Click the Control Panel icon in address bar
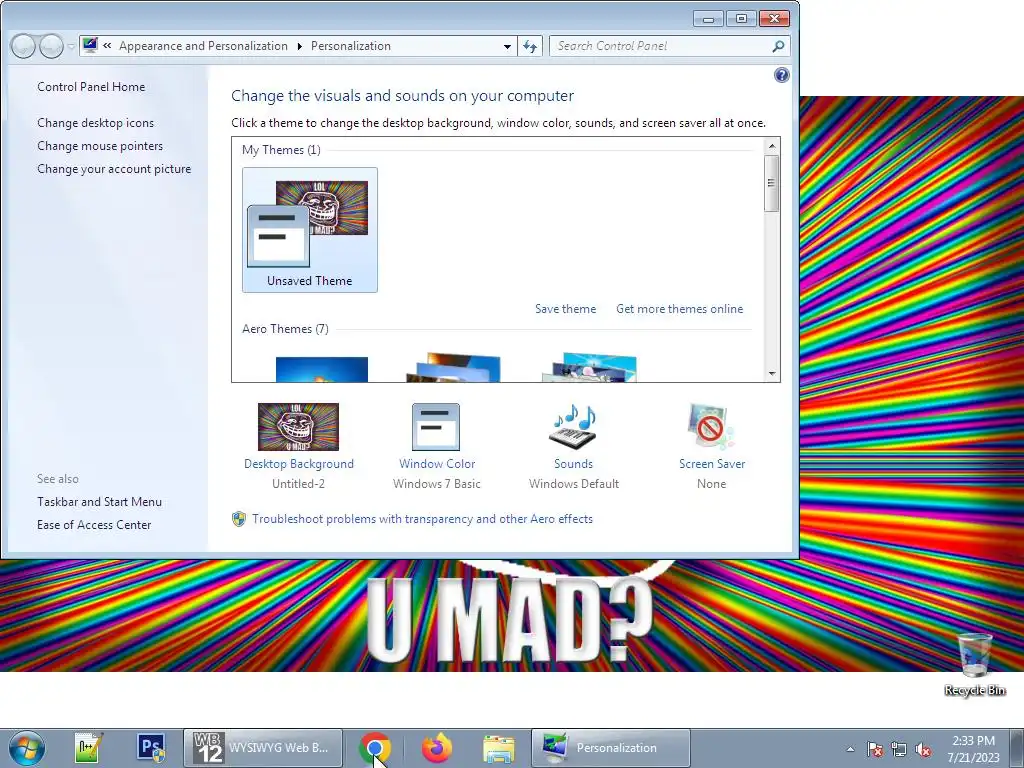The image size is (1024, 768). tap(91, 46)
